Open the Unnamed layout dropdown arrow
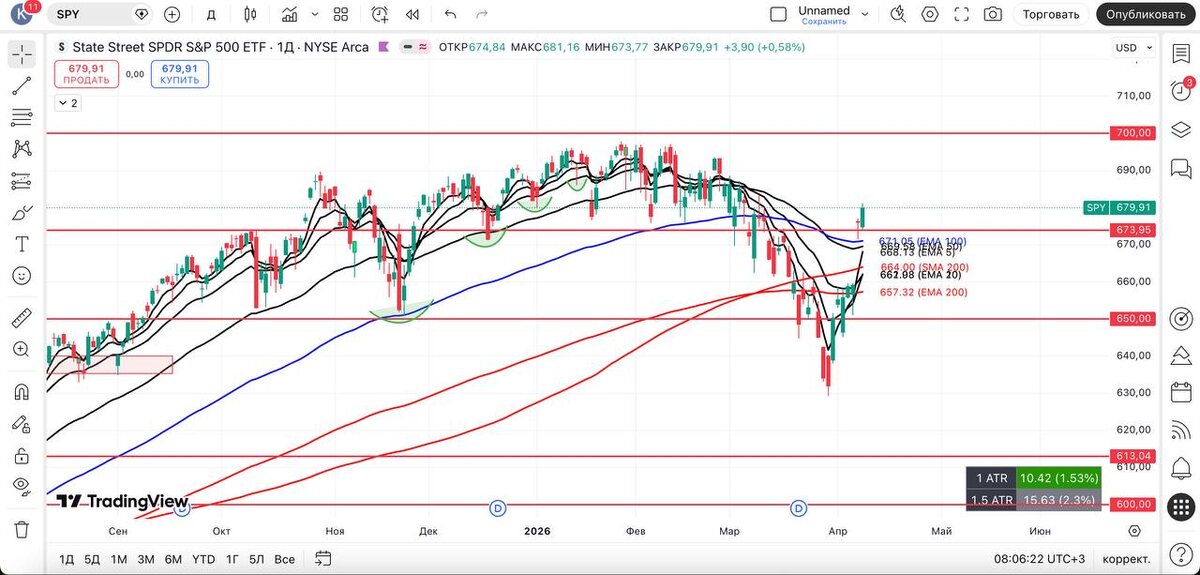This screenshot has width=1200, height=575. (864, 14)
